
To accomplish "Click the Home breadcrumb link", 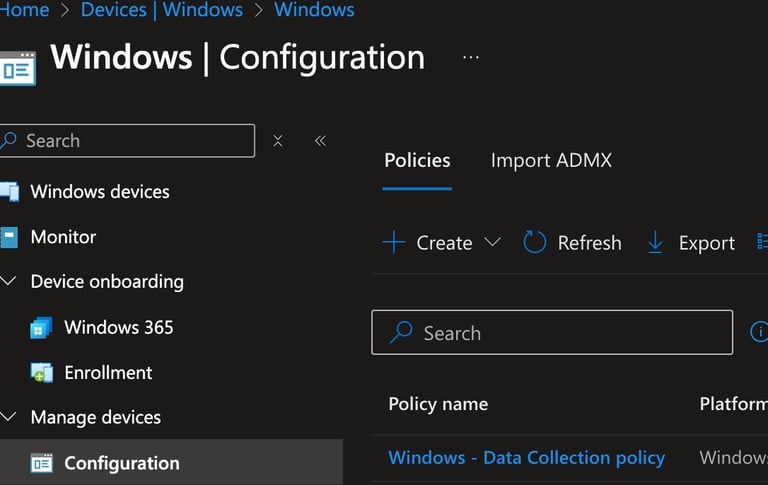I will pos(24,10).
